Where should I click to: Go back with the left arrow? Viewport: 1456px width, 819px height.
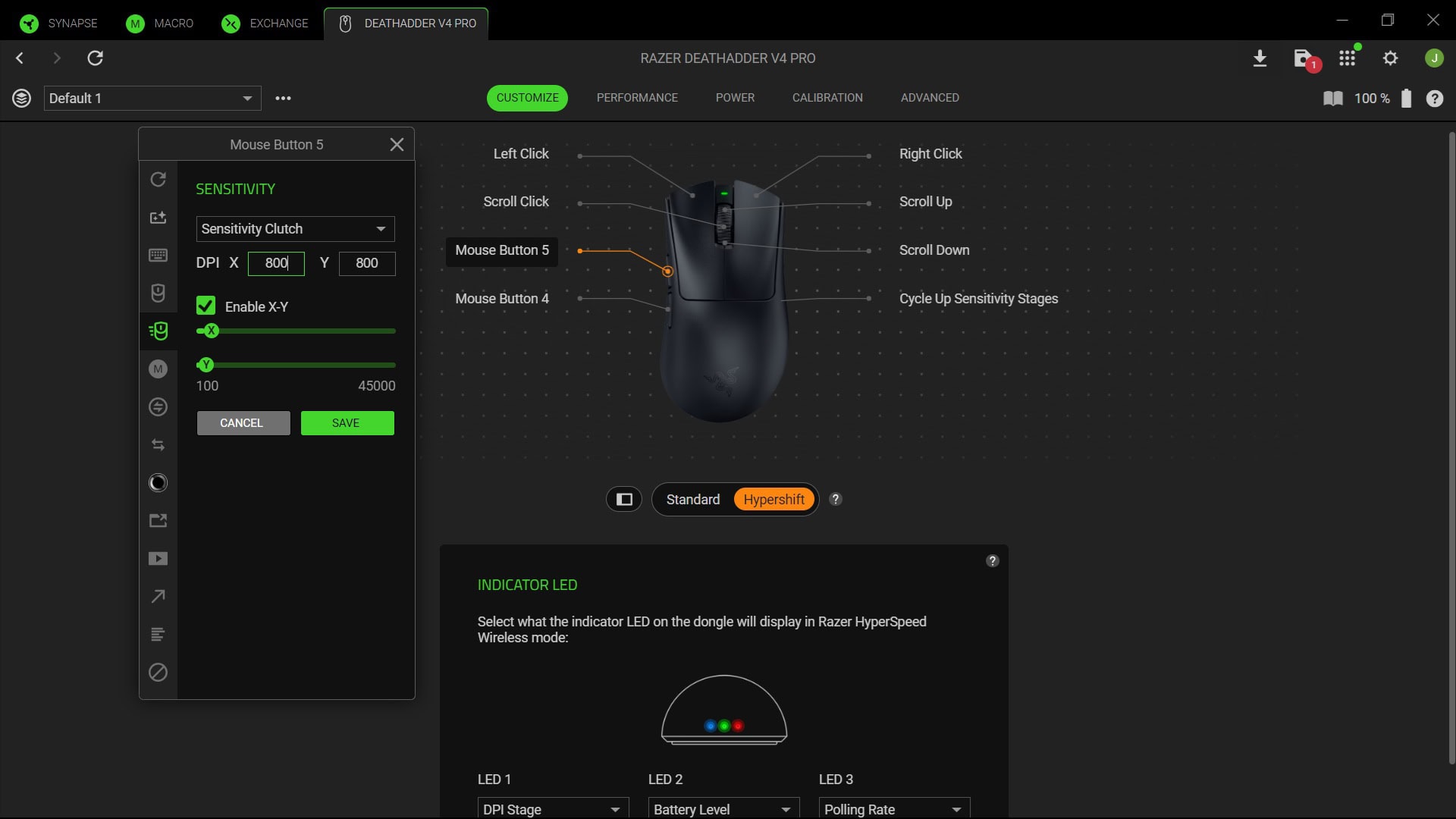tap(20, 58)
